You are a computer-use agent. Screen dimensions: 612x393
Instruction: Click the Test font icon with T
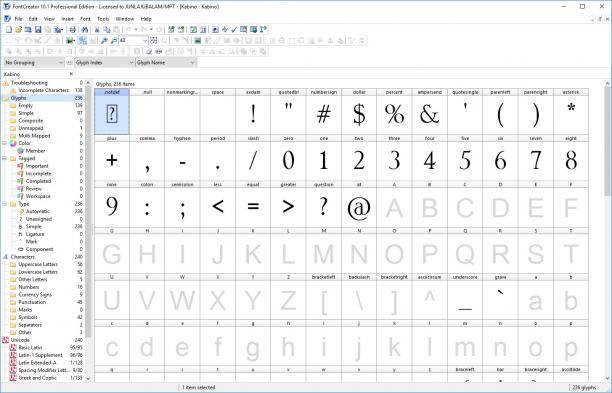[x=263, y=30]
